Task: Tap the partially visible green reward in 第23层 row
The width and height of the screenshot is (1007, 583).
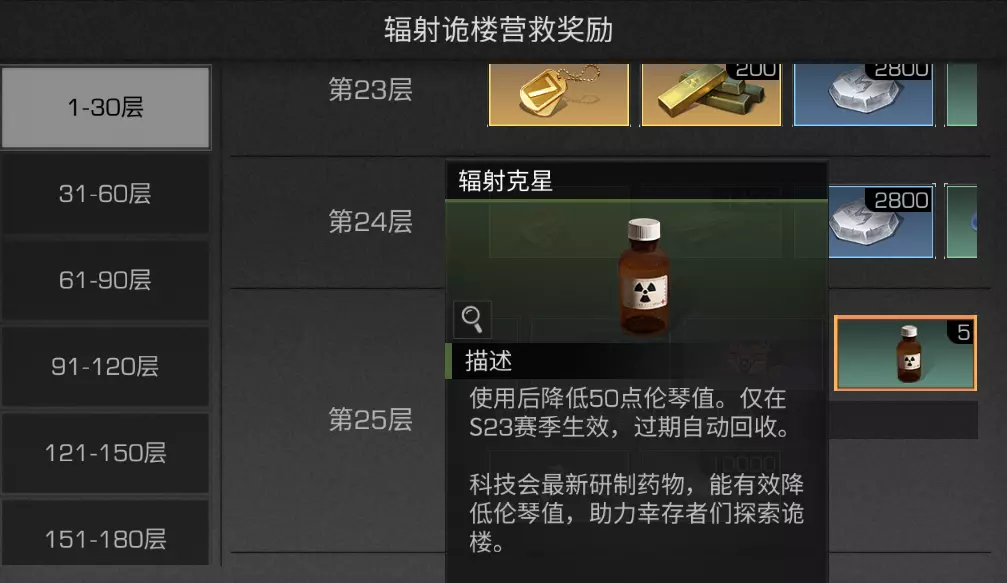Action: point(961,94)
